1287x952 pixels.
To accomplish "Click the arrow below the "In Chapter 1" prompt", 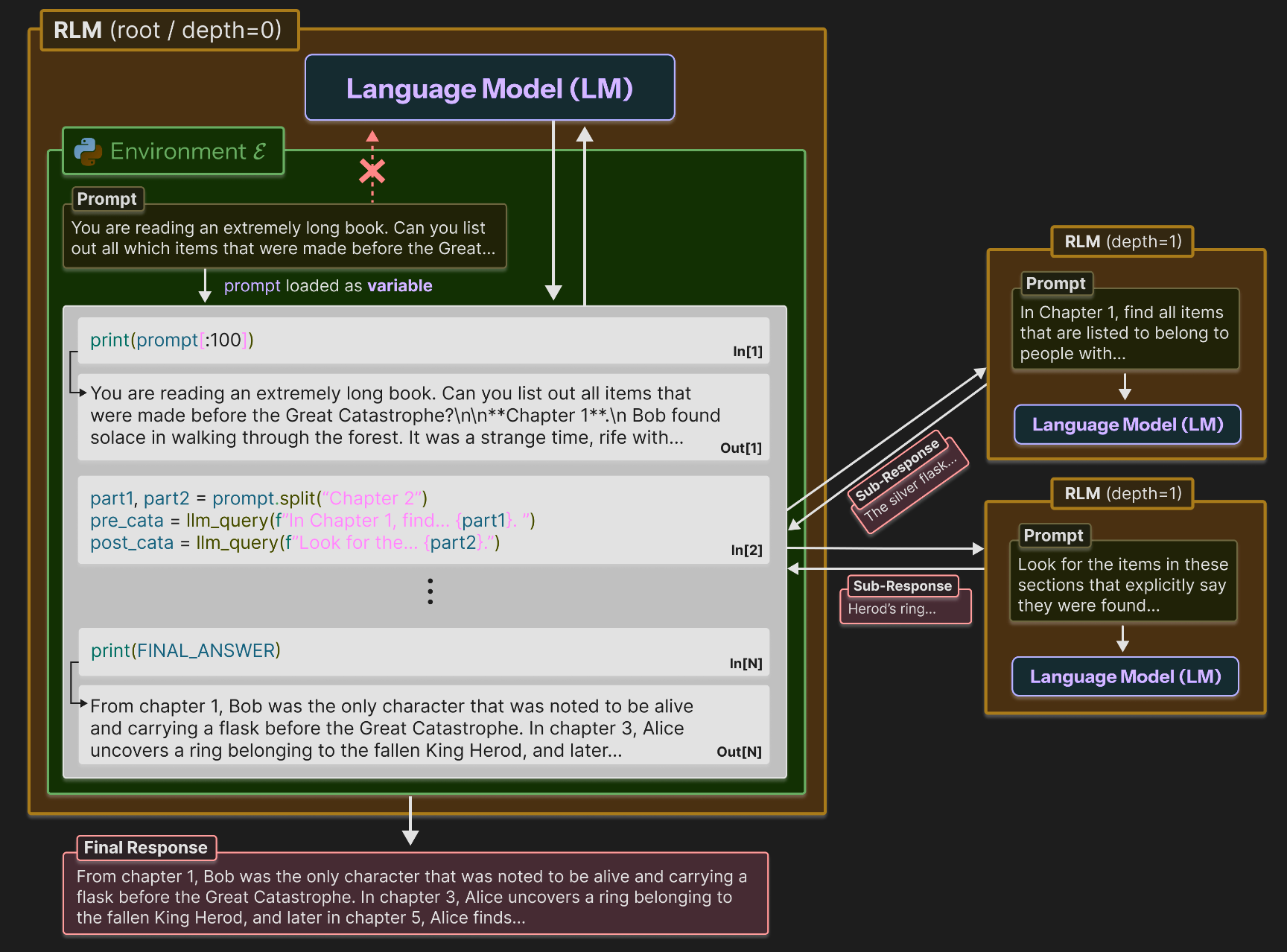I will (1125, 387).
